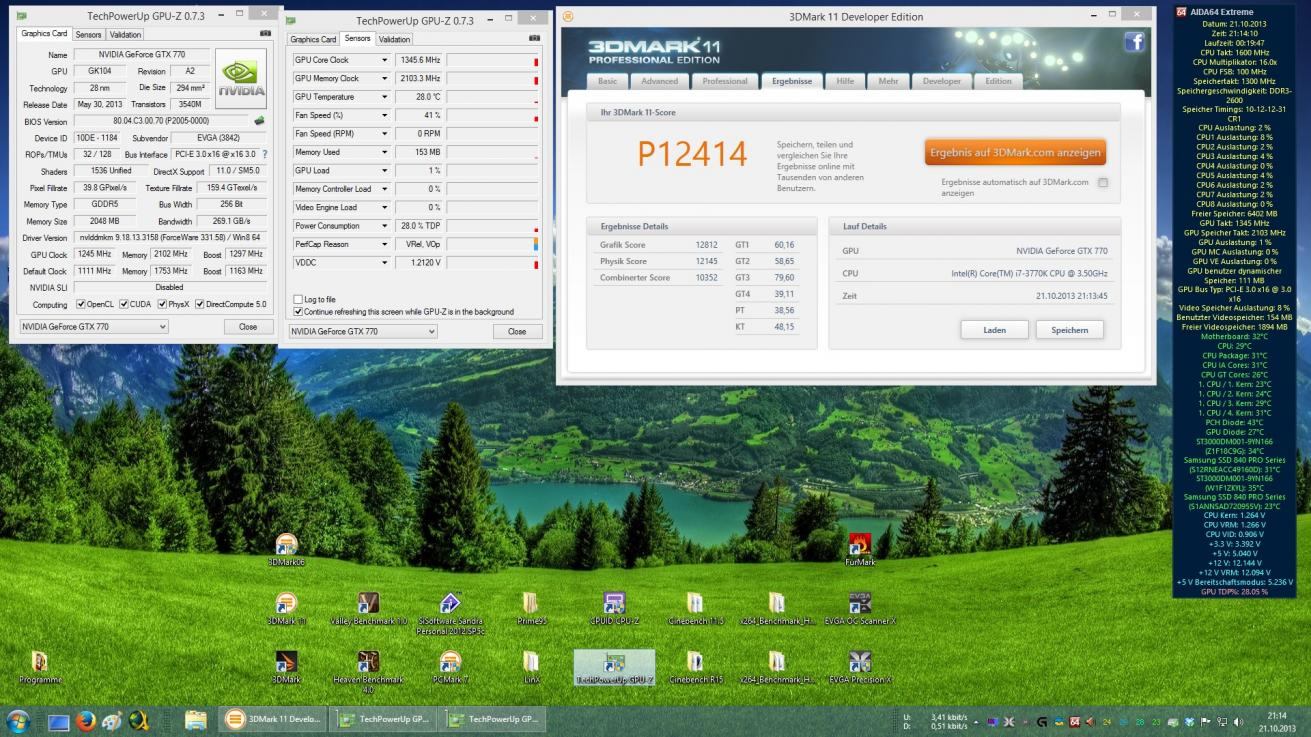
Task: Open the Fan Speed (%) sensor dropdown
Action: [x=384, y=115]
